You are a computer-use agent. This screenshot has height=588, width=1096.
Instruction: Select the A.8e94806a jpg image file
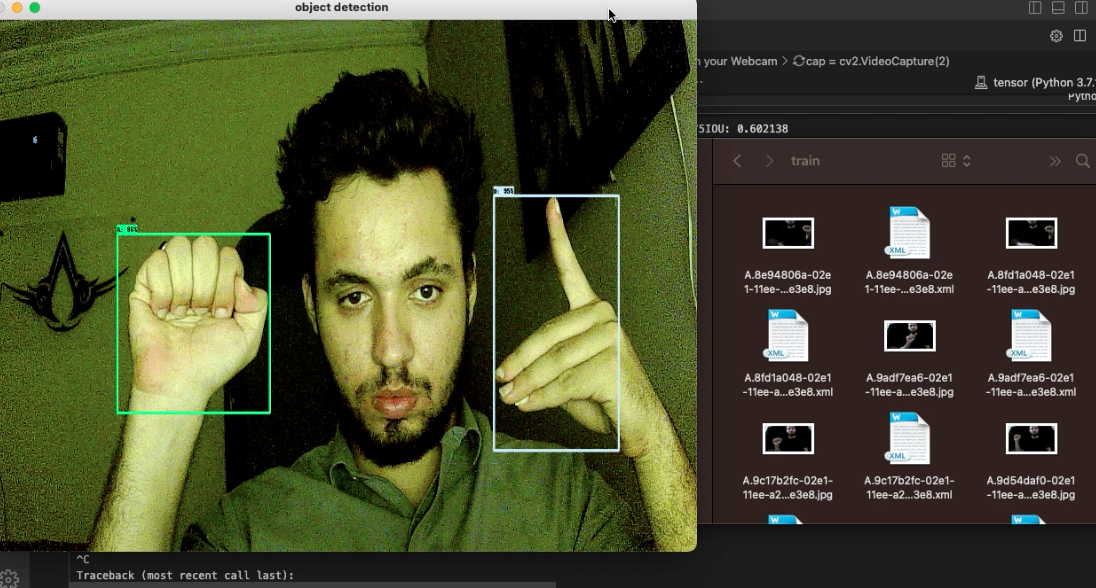tap(788, 234)
